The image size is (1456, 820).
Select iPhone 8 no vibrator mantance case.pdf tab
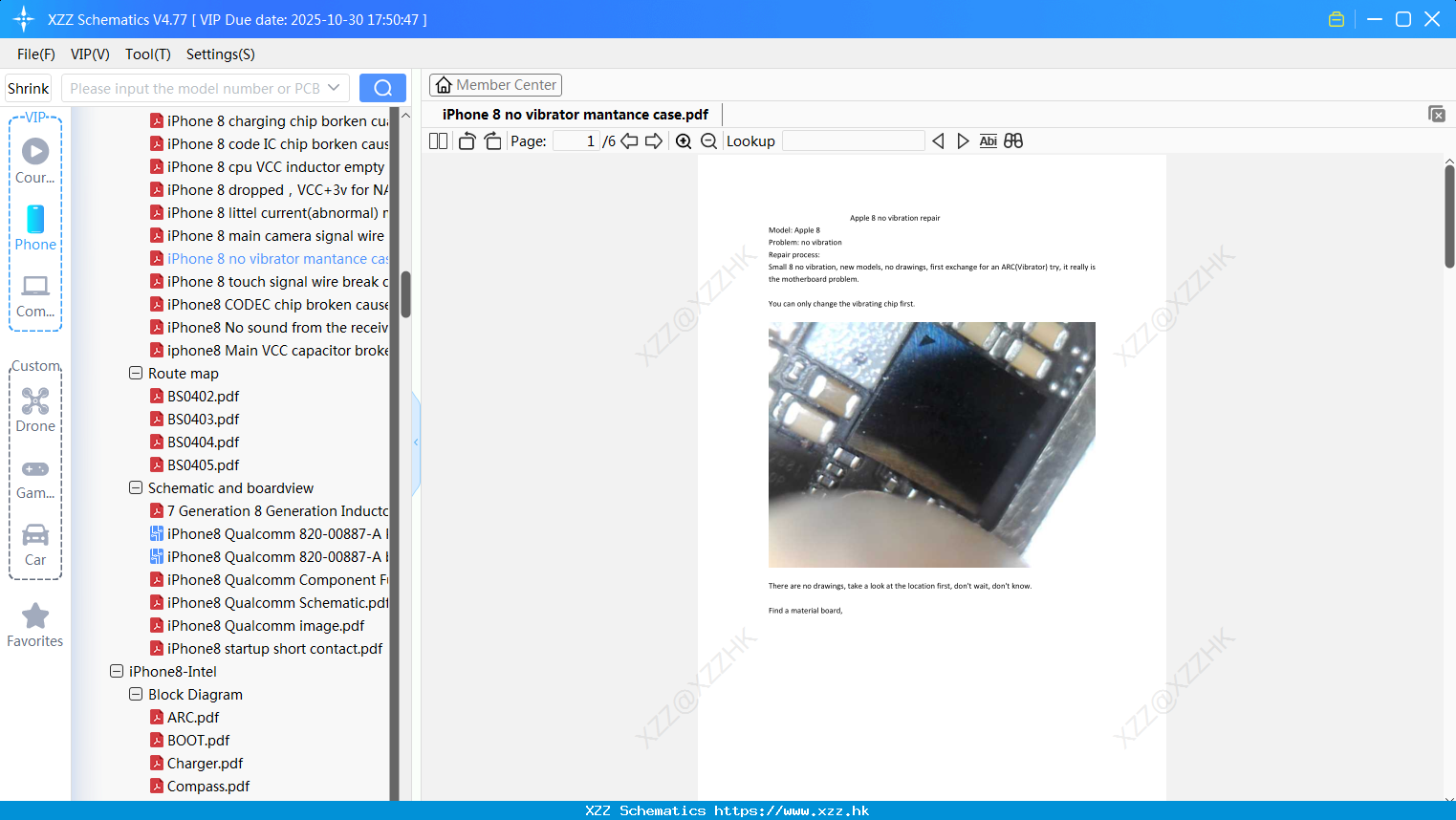[576, 115]
